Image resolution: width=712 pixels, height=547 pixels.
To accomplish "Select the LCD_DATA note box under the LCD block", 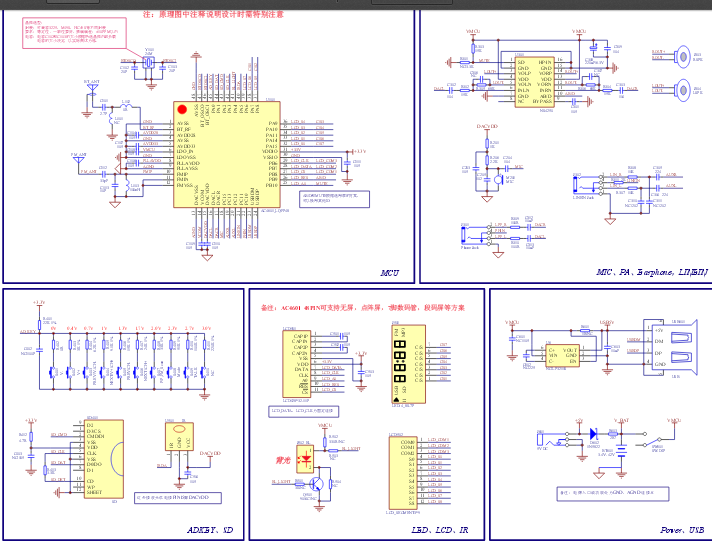I will [304, 411].
